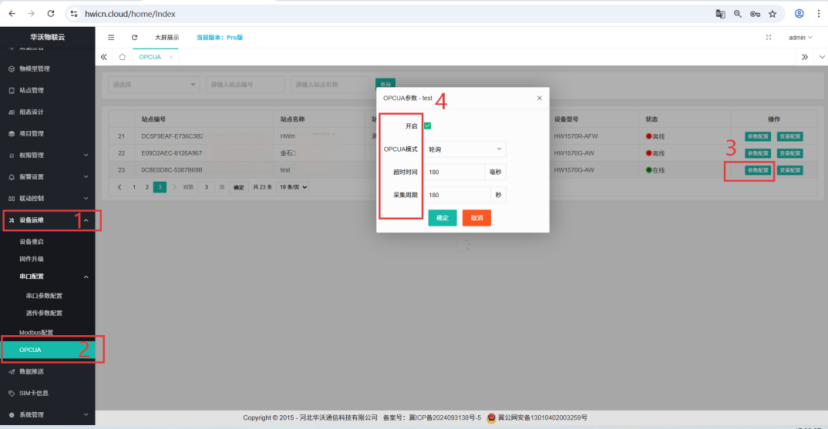The height and width of the screenshot is (429, 828).
Task: Select the OPCUA page tab
Action: coord(150,57)
